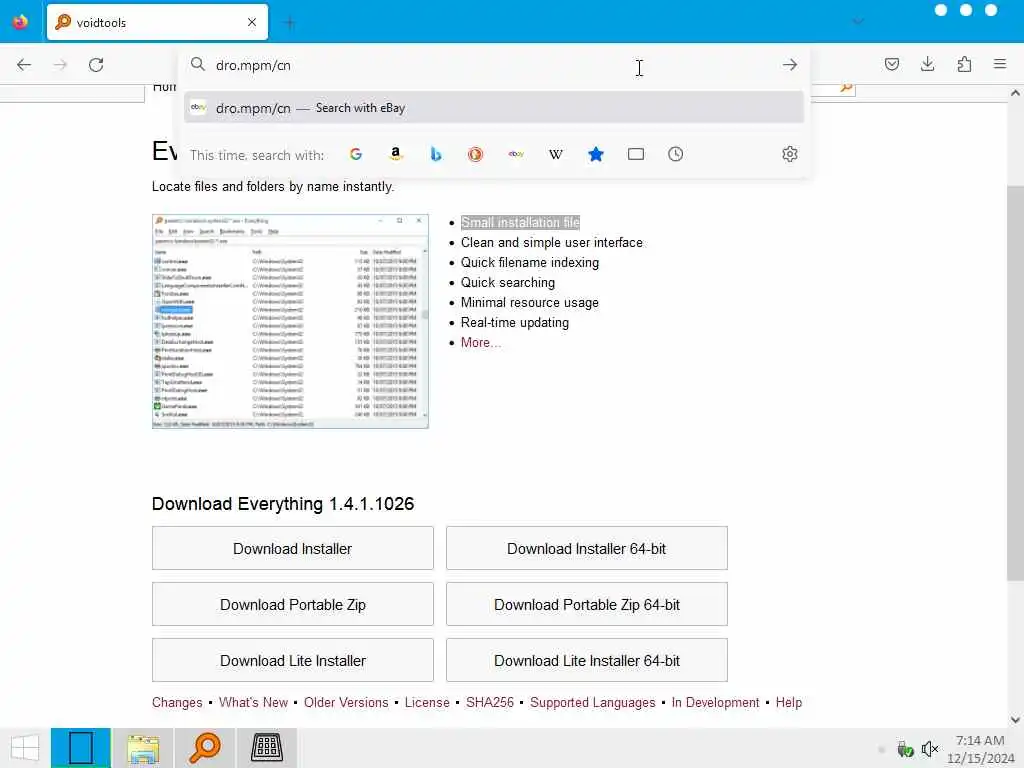The height and width of the screenshot is (768, 1024).
Task: Open the on-screen keyboard taskbar icon
Action: click(x=267, y=748)
